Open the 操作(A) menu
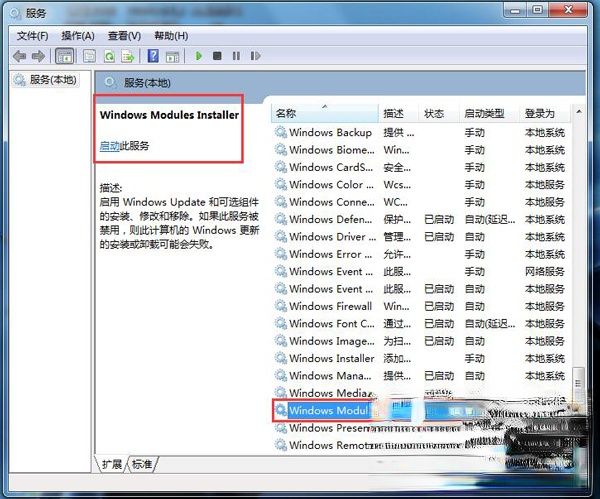Viewport: 600px width, 499px height. click(x=78, y=36)
